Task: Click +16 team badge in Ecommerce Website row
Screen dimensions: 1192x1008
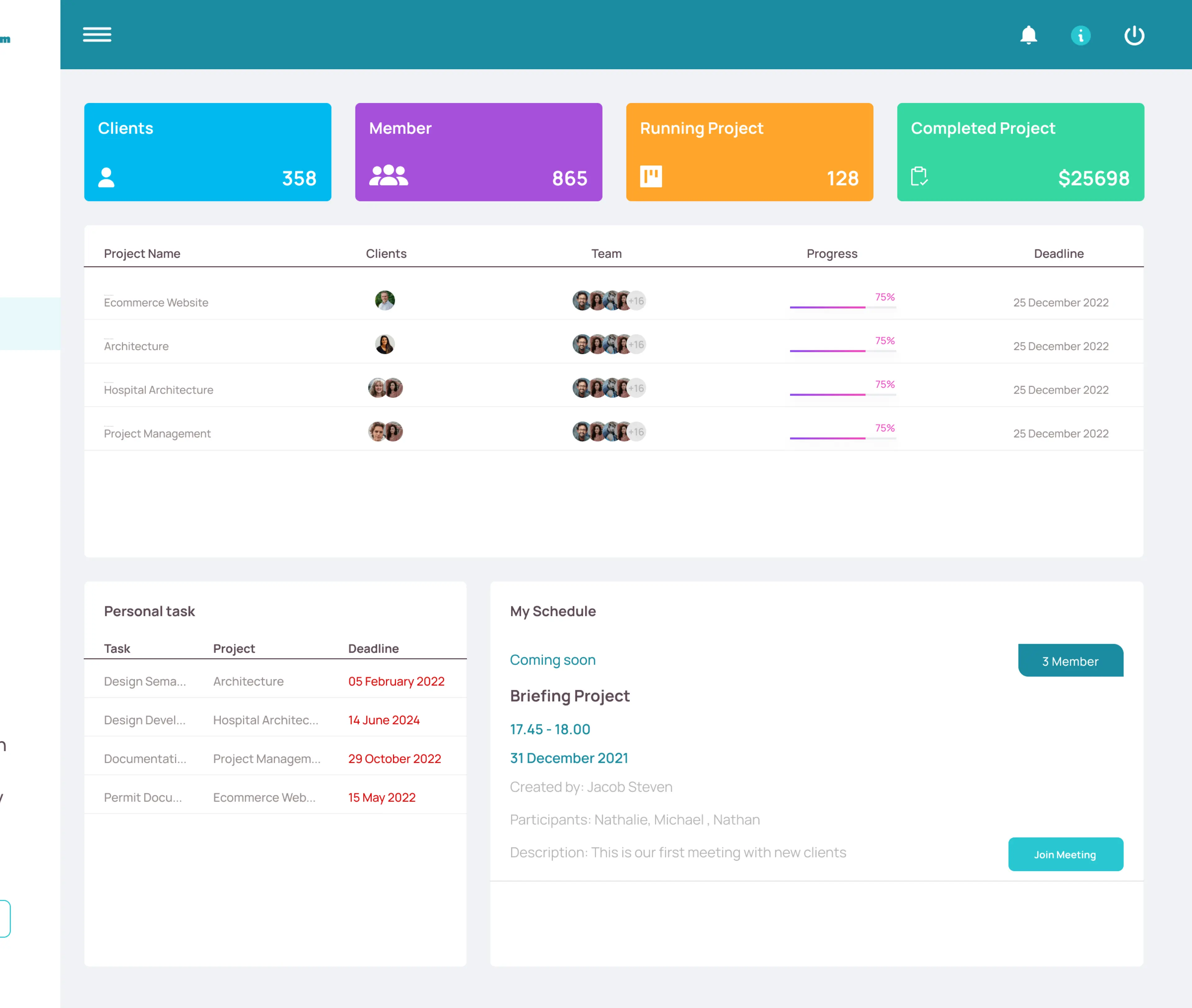Action: 637,301
